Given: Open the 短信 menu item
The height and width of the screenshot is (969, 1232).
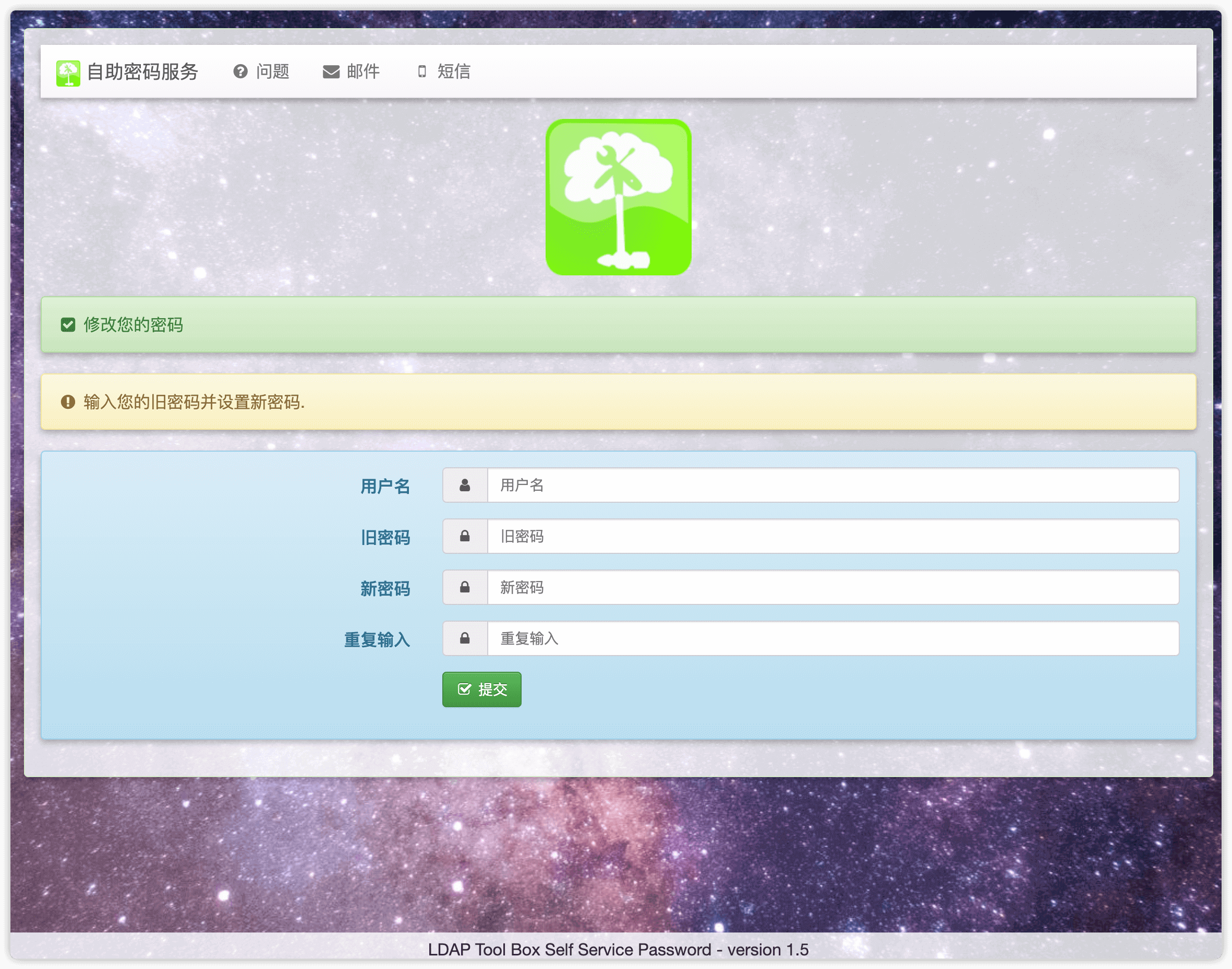Looking at the screenshot, I should [444, 71].
